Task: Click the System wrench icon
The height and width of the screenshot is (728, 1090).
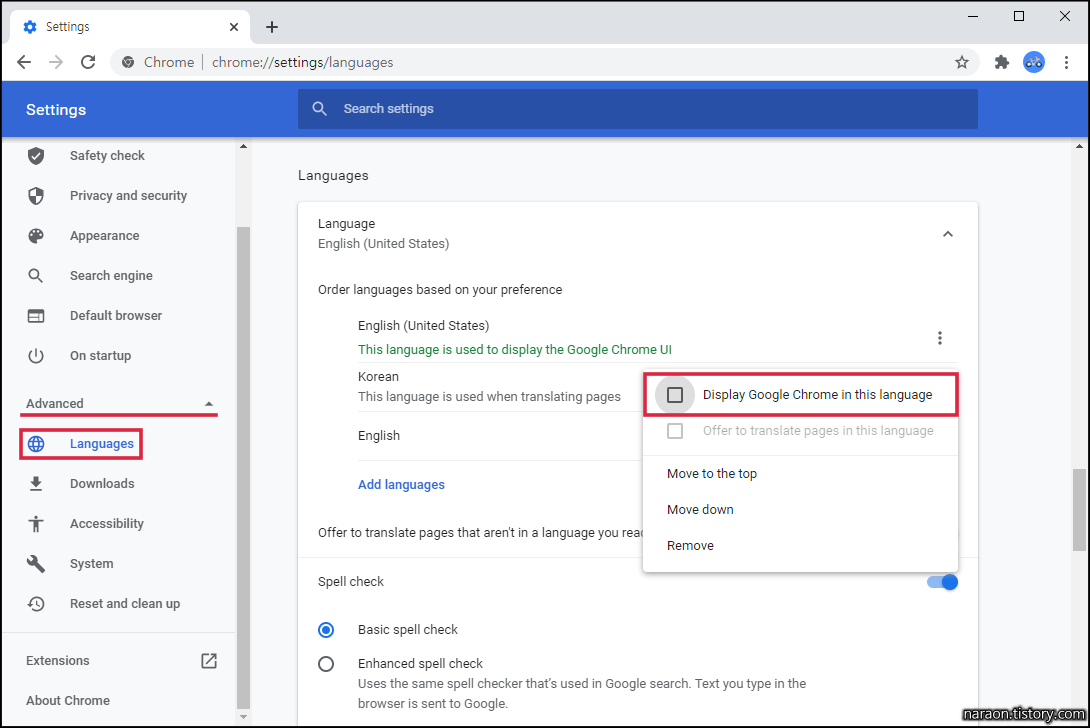Action: 36,564
